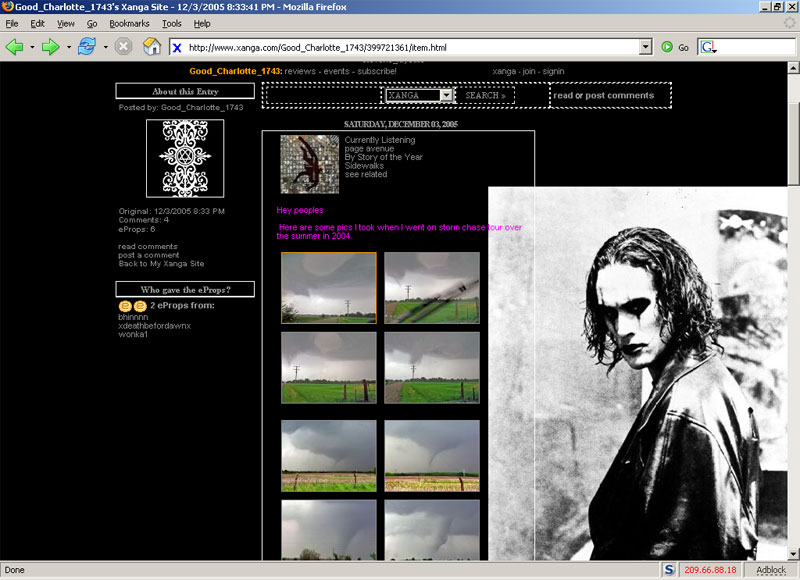Click the Forward navigation arrow

click(50, 47)
